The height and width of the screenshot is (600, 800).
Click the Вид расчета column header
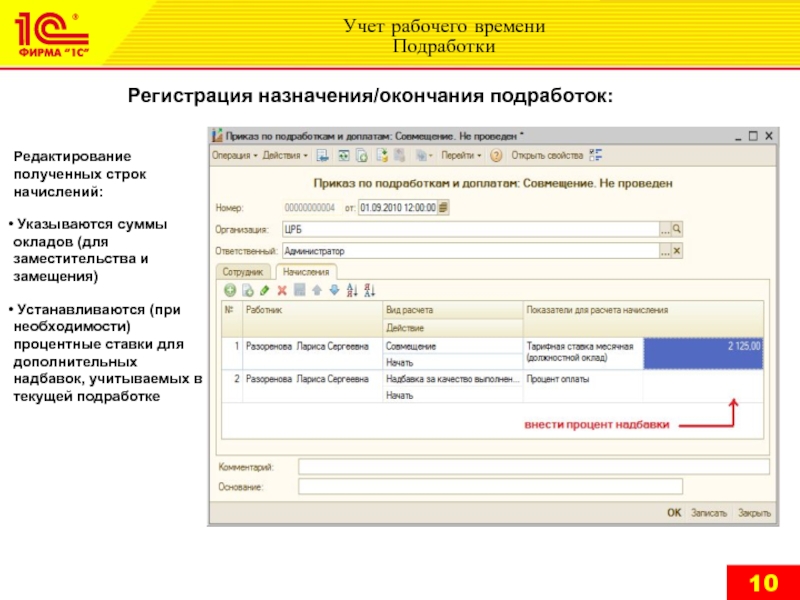coord(453,310)
